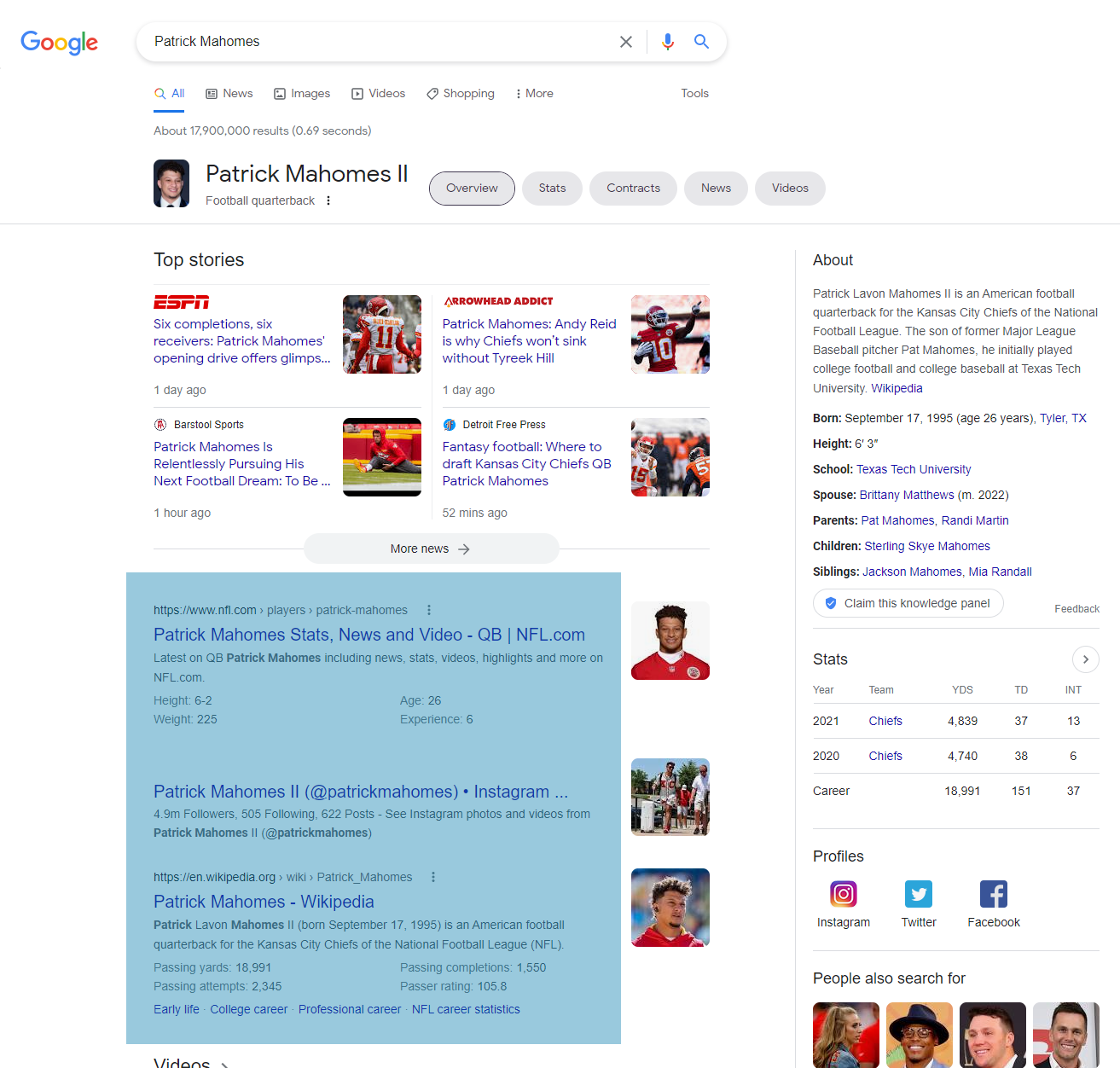Switch to the Images tab
1120x1068 pixels.
pyautogui.click(x=302, y=94)
